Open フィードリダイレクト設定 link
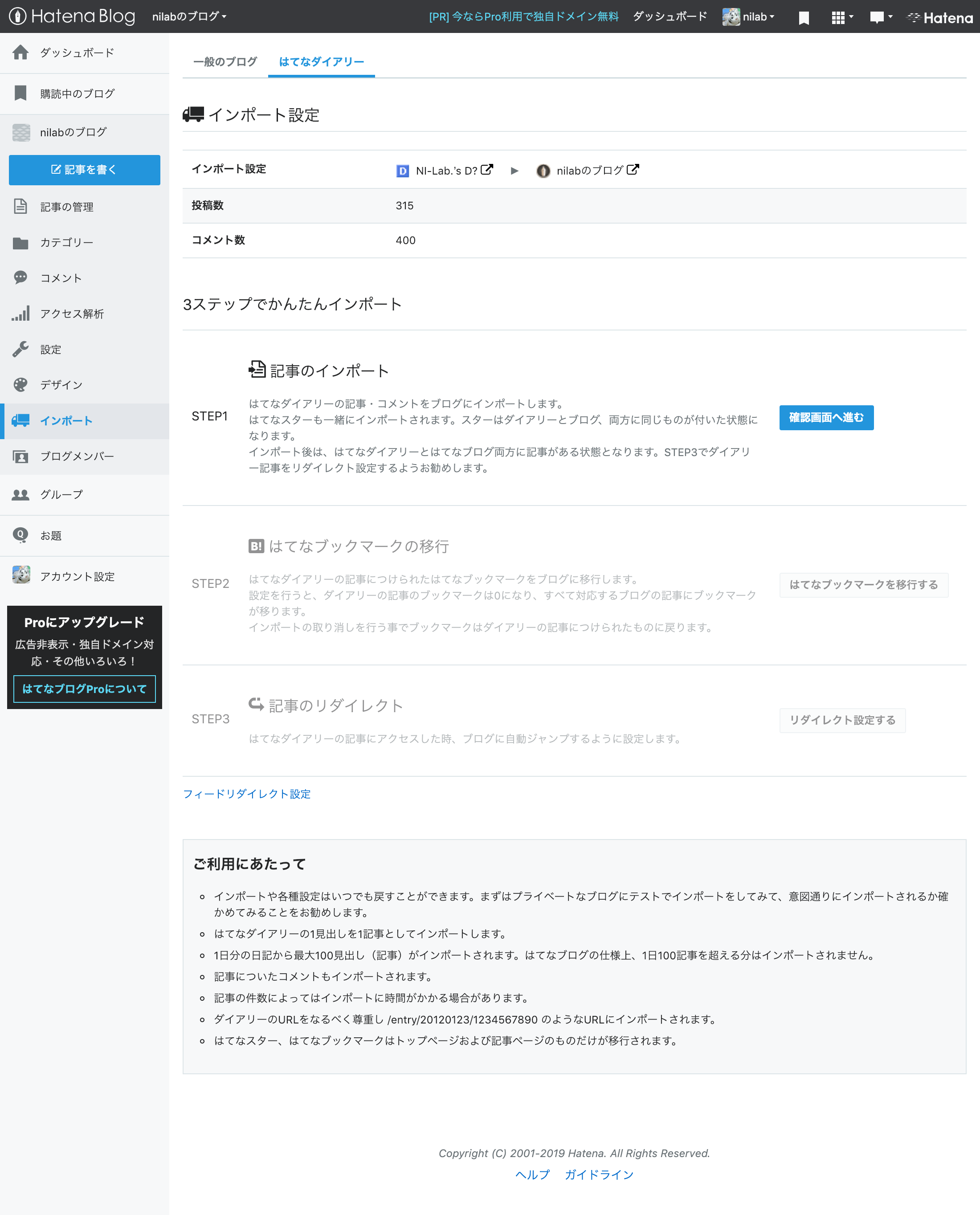This screenshot has height=1215, width=980. coord(247,794)
